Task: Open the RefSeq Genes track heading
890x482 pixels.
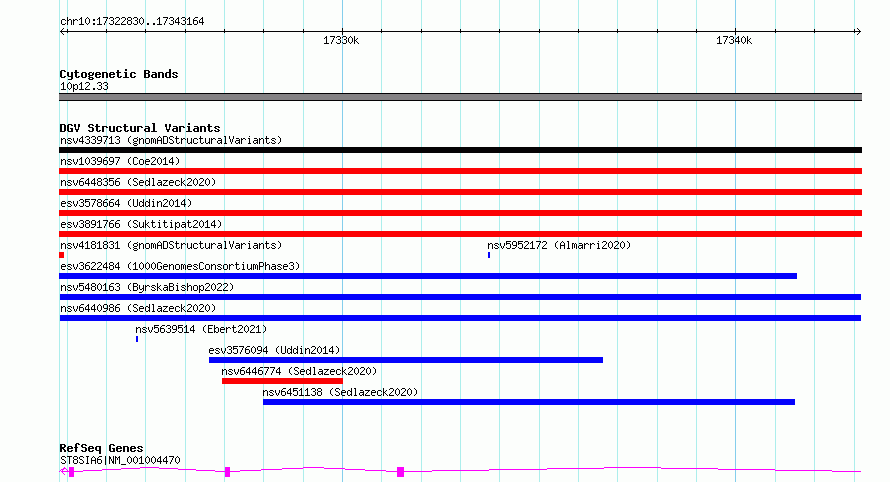Action: point(101,448)
